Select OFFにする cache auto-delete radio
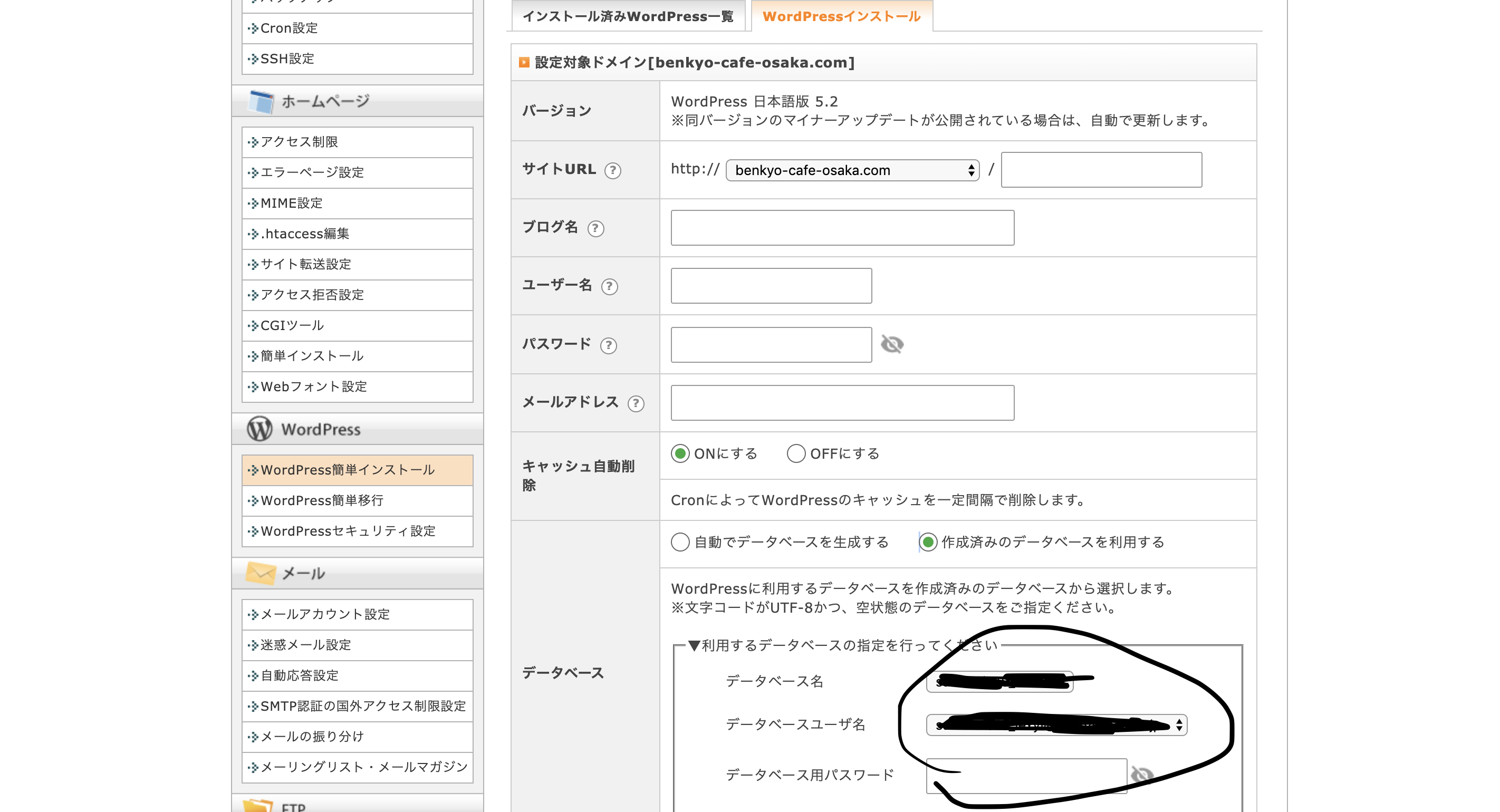The width and height of the screenshot is (1500, 812). coord(796,453)
